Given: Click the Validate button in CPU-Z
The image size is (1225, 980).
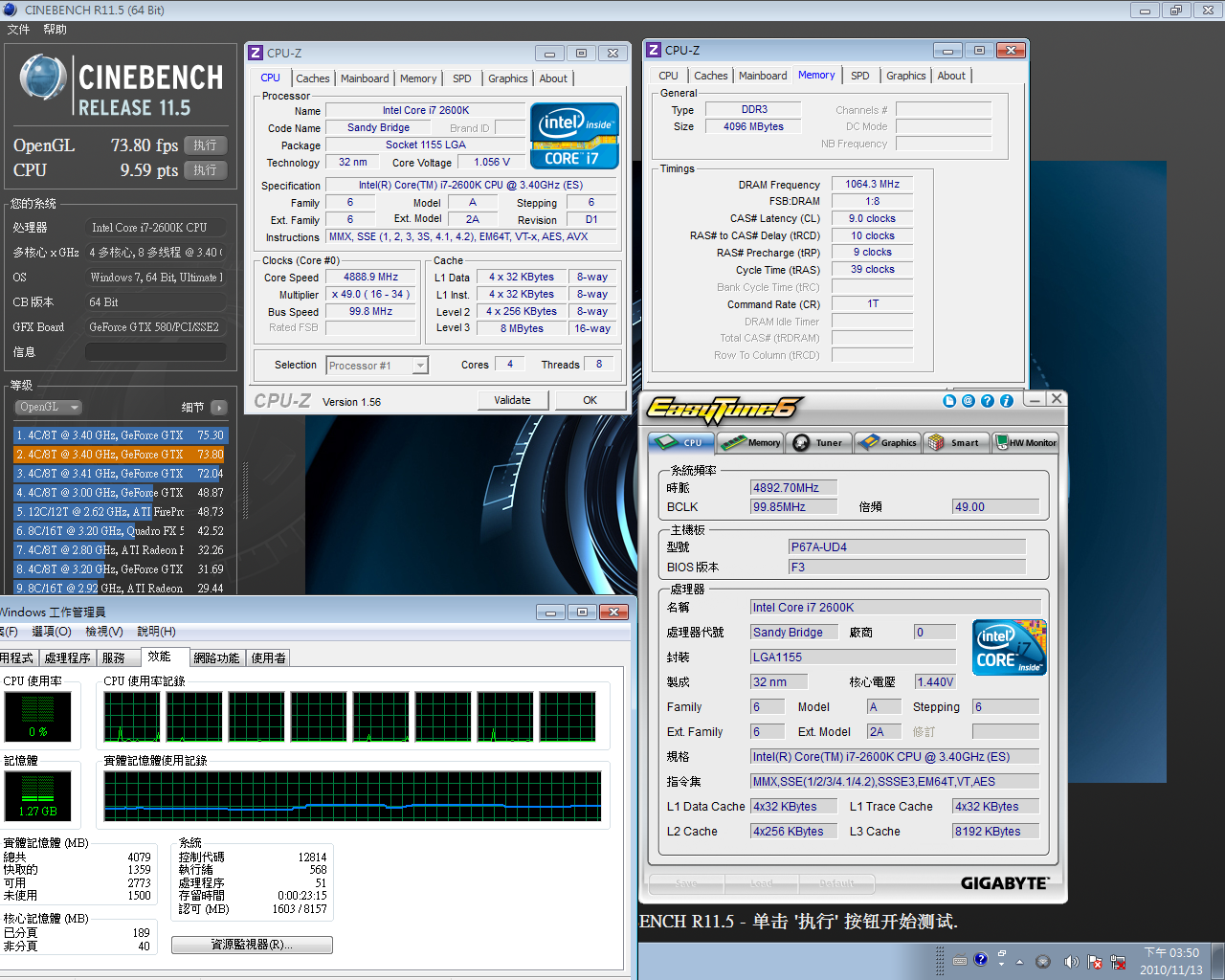Looking at the screenshot, I should coord(512,400).
